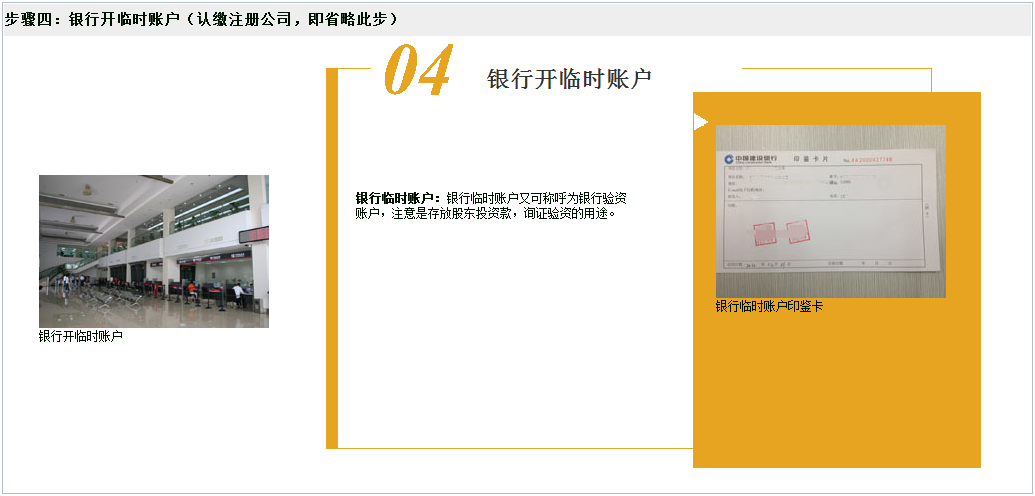Click the waiting chairs in the bank photo
The width and height of the screenshot is (1035, 496).
[110, 298]
